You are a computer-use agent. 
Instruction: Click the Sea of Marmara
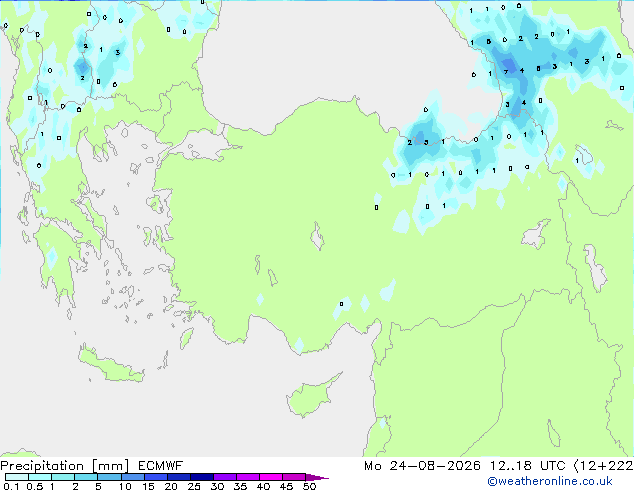coord(200,146)
